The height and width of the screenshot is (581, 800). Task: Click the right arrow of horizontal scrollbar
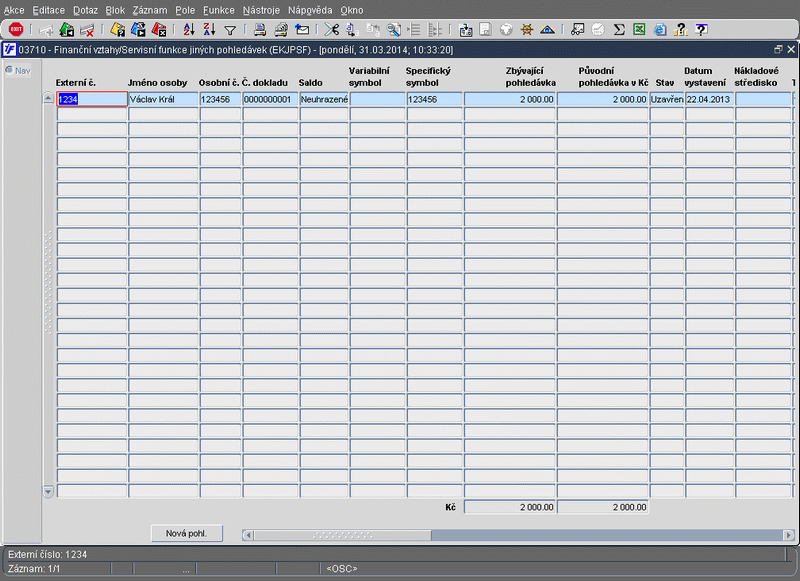coord(789,535)
